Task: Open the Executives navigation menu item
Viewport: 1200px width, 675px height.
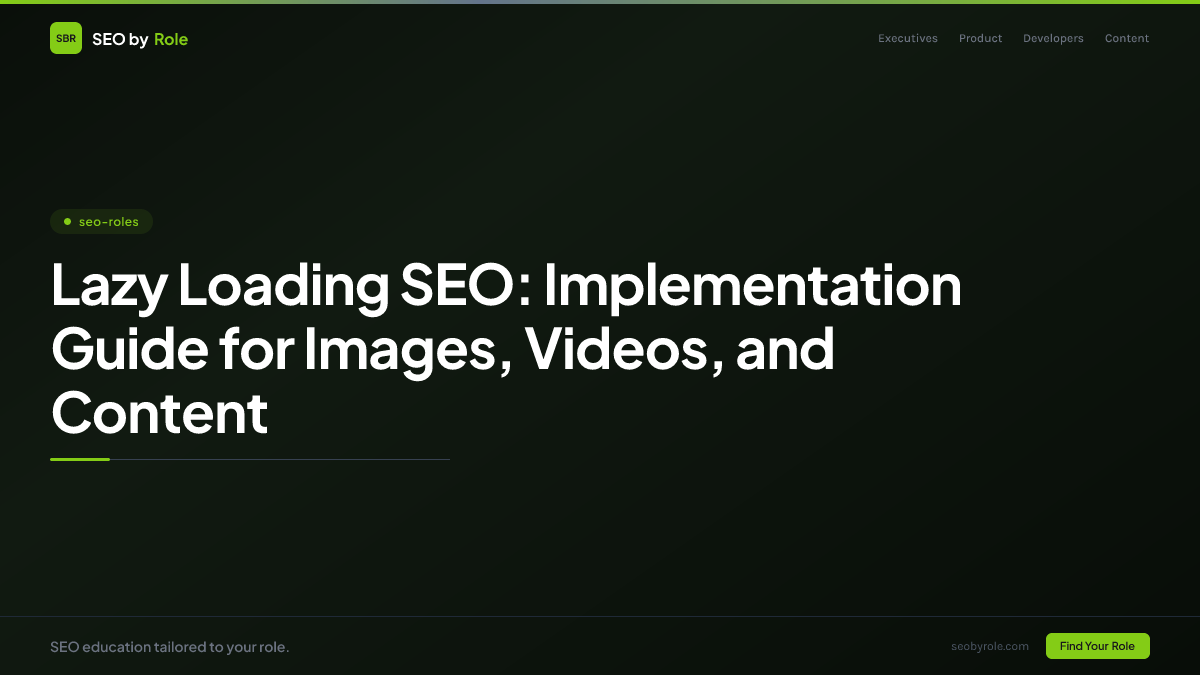Action: 907,38
